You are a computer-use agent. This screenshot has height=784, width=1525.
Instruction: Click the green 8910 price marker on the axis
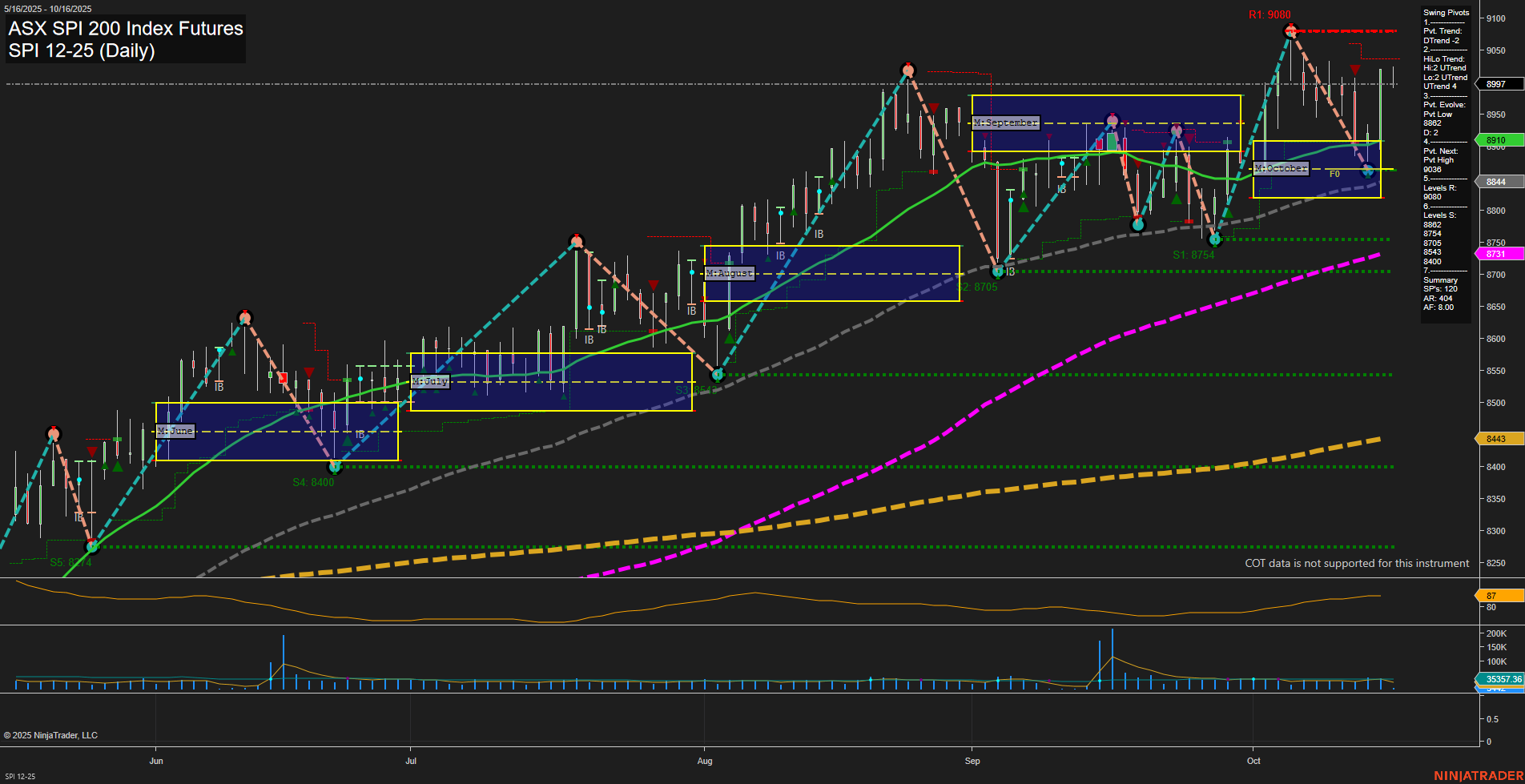[x=1497, y=140]
